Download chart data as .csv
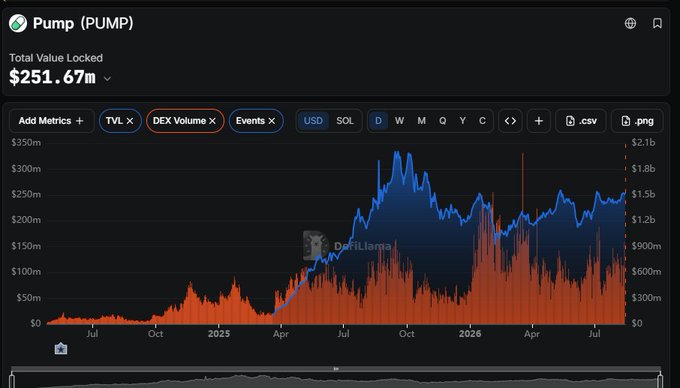The image size is (680, 388). pyautogui.click(x=581, y=121)
